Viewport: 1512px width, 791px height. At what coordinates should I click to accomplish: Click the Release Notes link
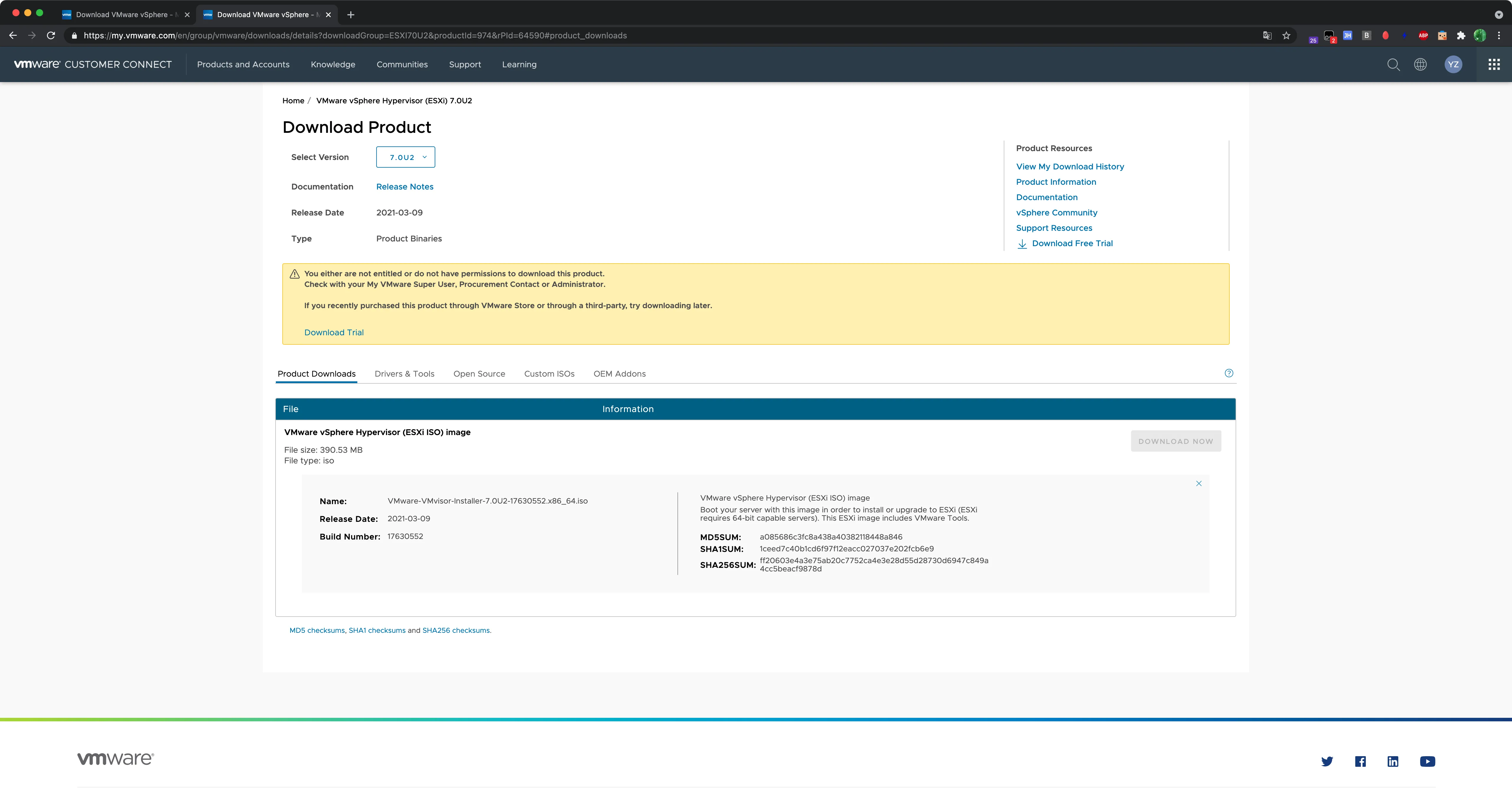(404, 186)
